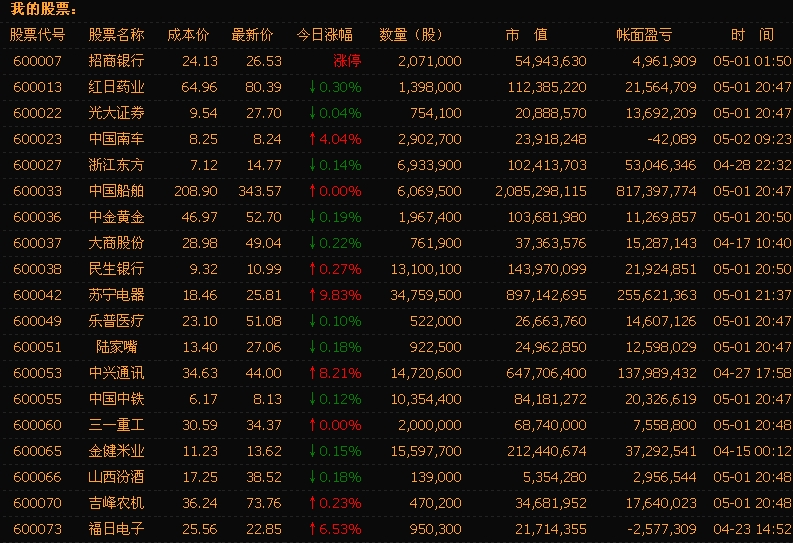Click the red up arrow for 中国南车

tap(313, 139)
